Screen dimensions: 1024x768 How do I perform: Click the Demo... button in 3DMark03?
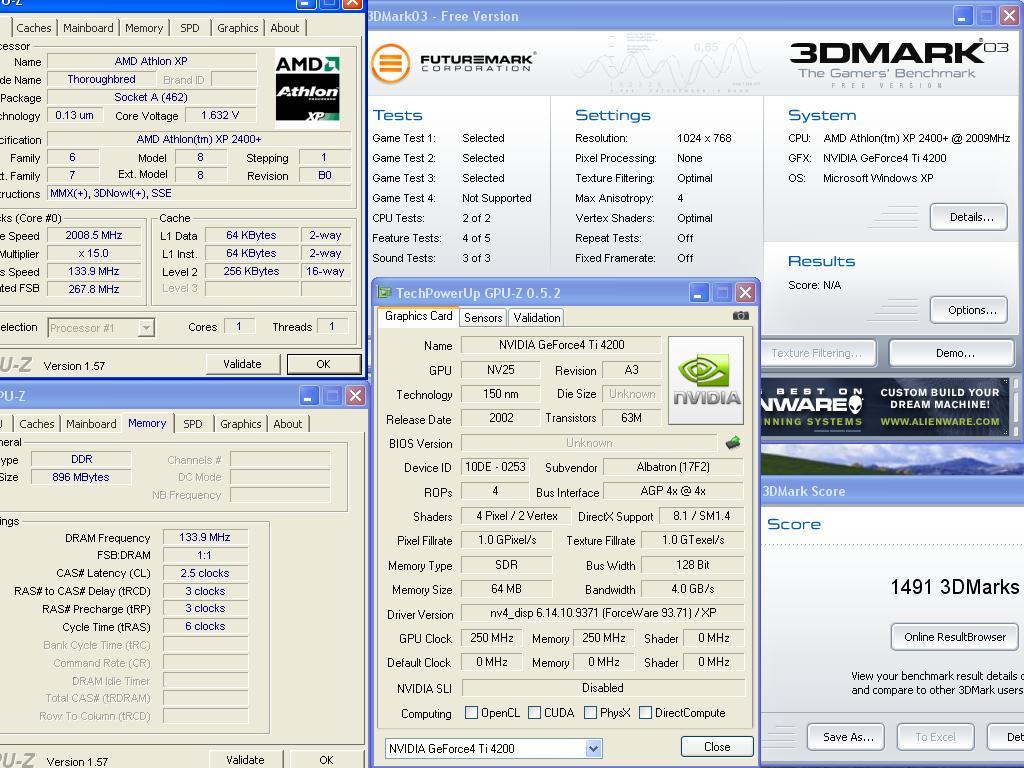point(953,353)
